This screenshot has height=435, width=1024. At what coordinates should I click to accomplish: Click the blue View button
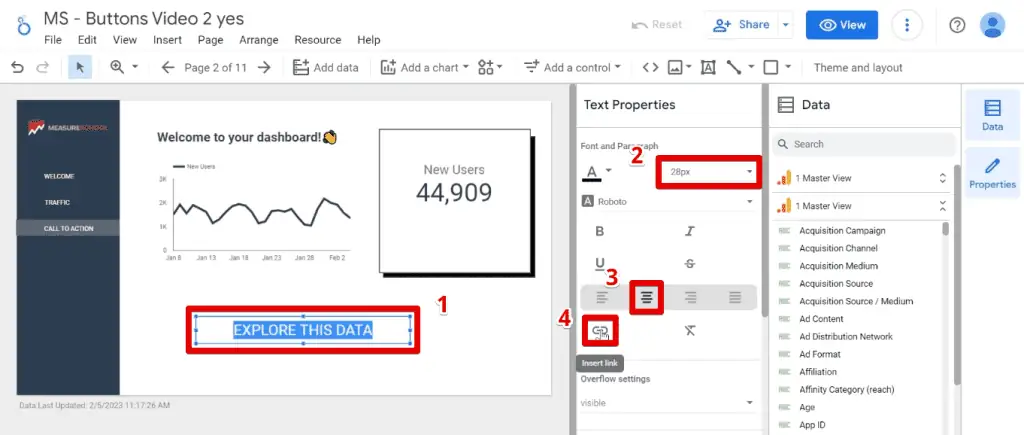point(842,25)
